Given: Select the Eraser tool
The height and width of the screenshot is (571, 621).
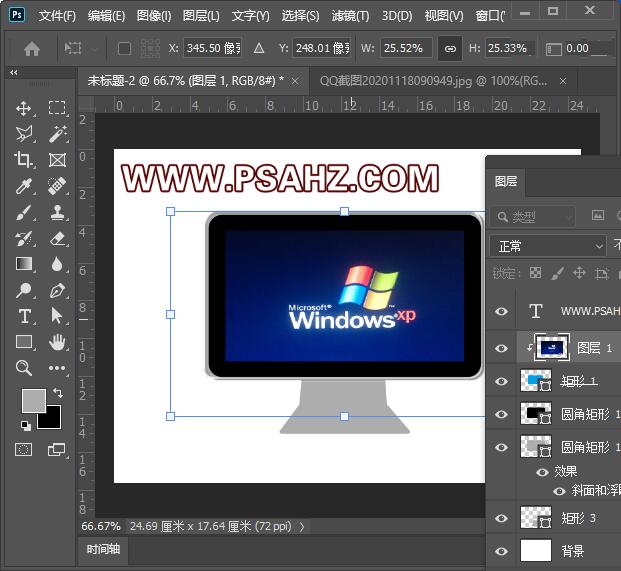Looking at the screenshot, I should coord(57,238).
